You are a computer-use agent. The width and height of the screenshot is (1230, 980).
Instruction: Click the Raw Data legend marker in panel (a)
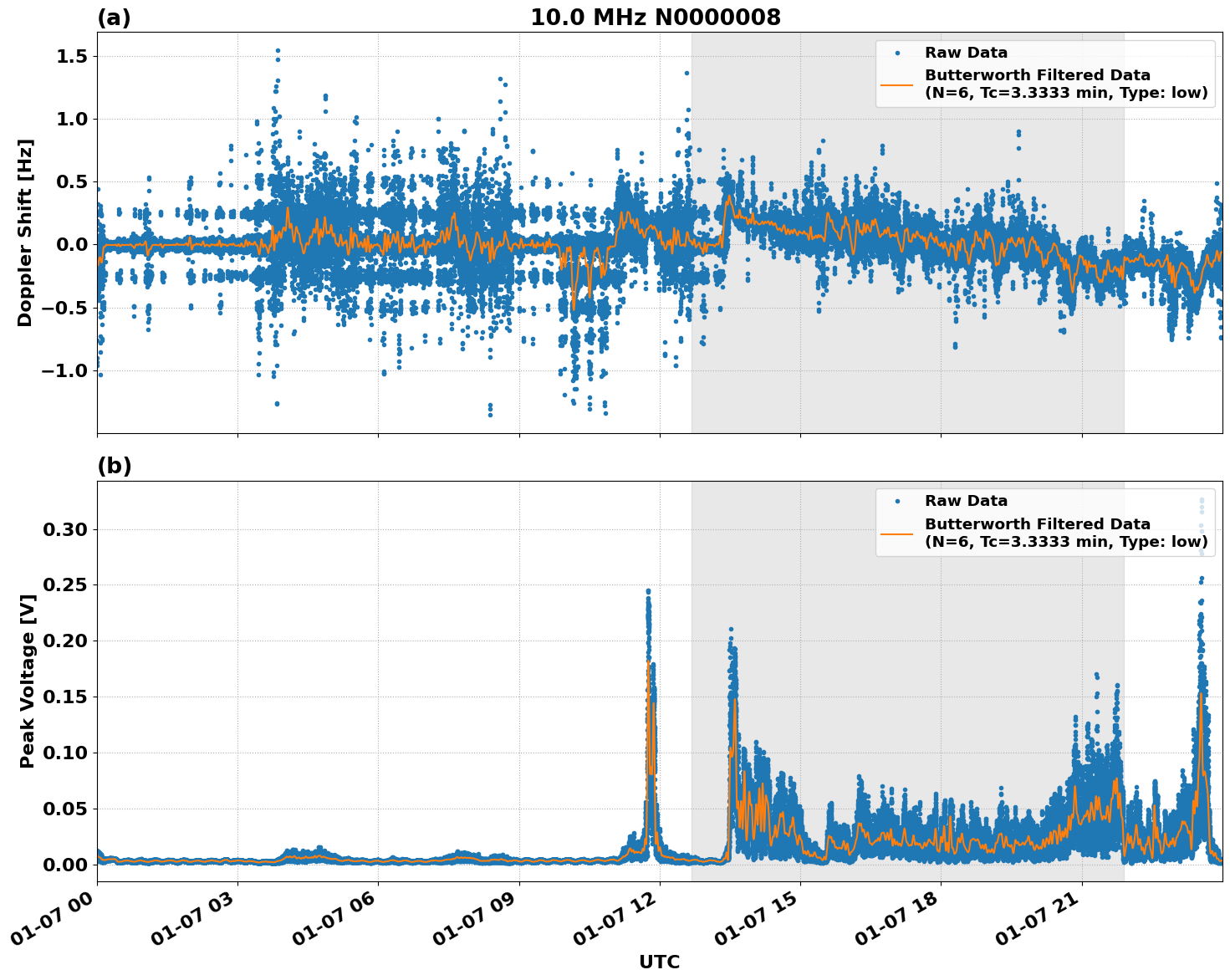point(899,51)
